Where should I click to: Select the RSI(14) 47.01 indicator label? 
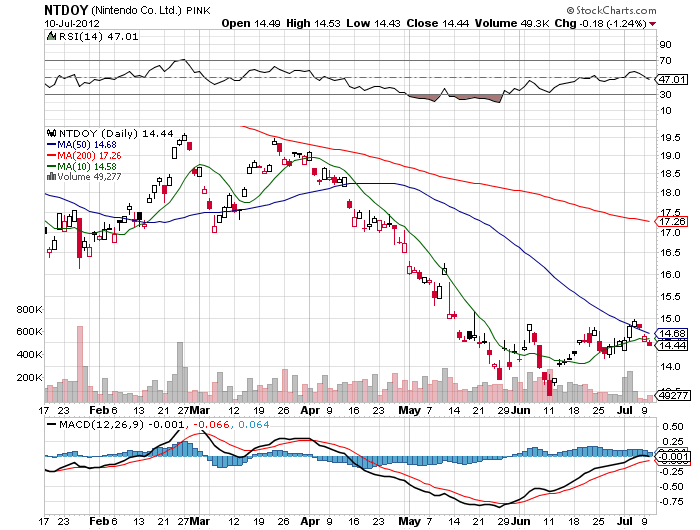point(99,37)
